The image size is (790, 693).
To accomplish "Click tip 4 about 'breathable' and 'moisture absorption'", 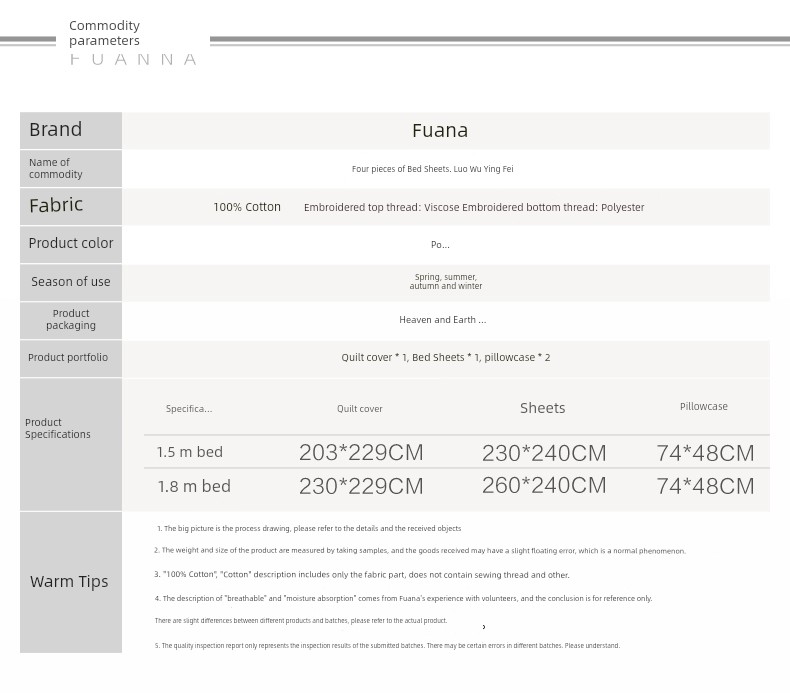I will [x=403, y=598].
